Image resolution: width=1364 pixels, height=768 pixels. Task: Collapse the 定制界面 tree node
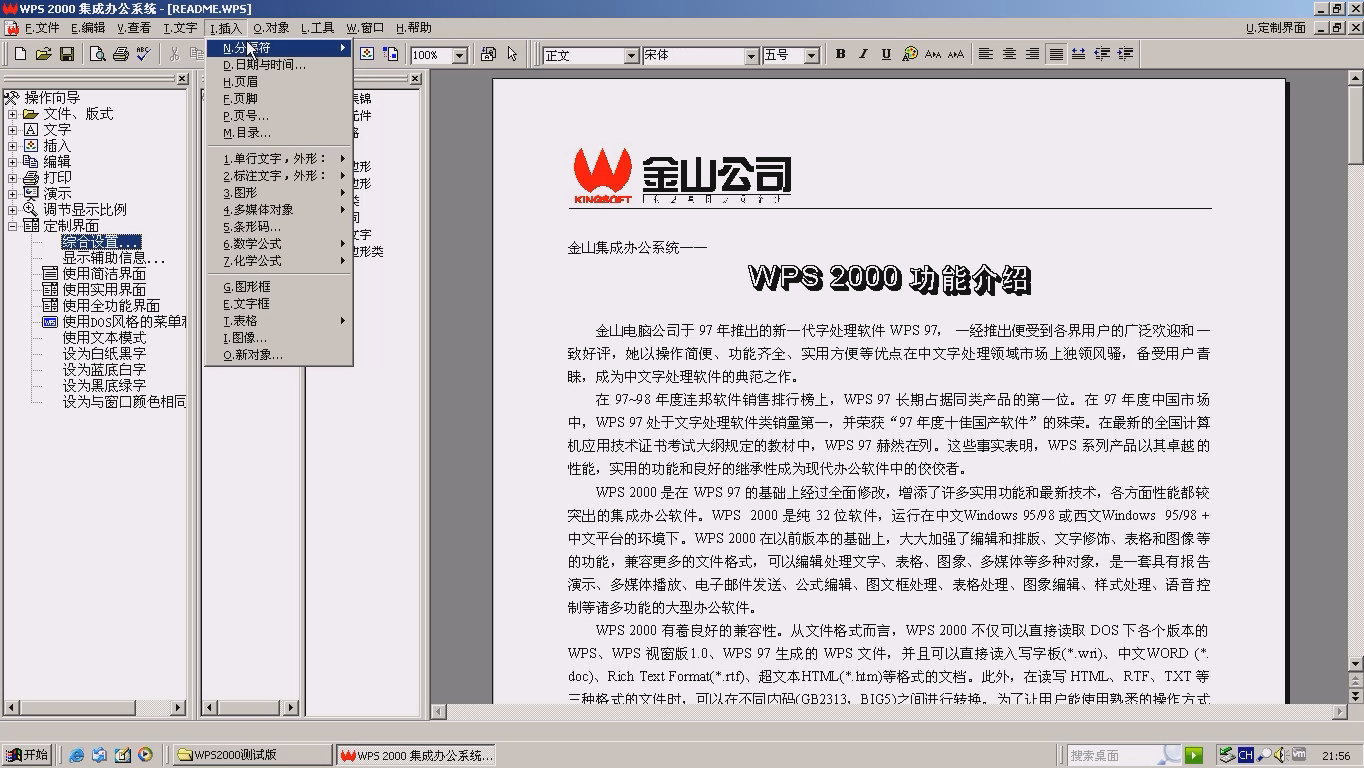click(13, 226)
